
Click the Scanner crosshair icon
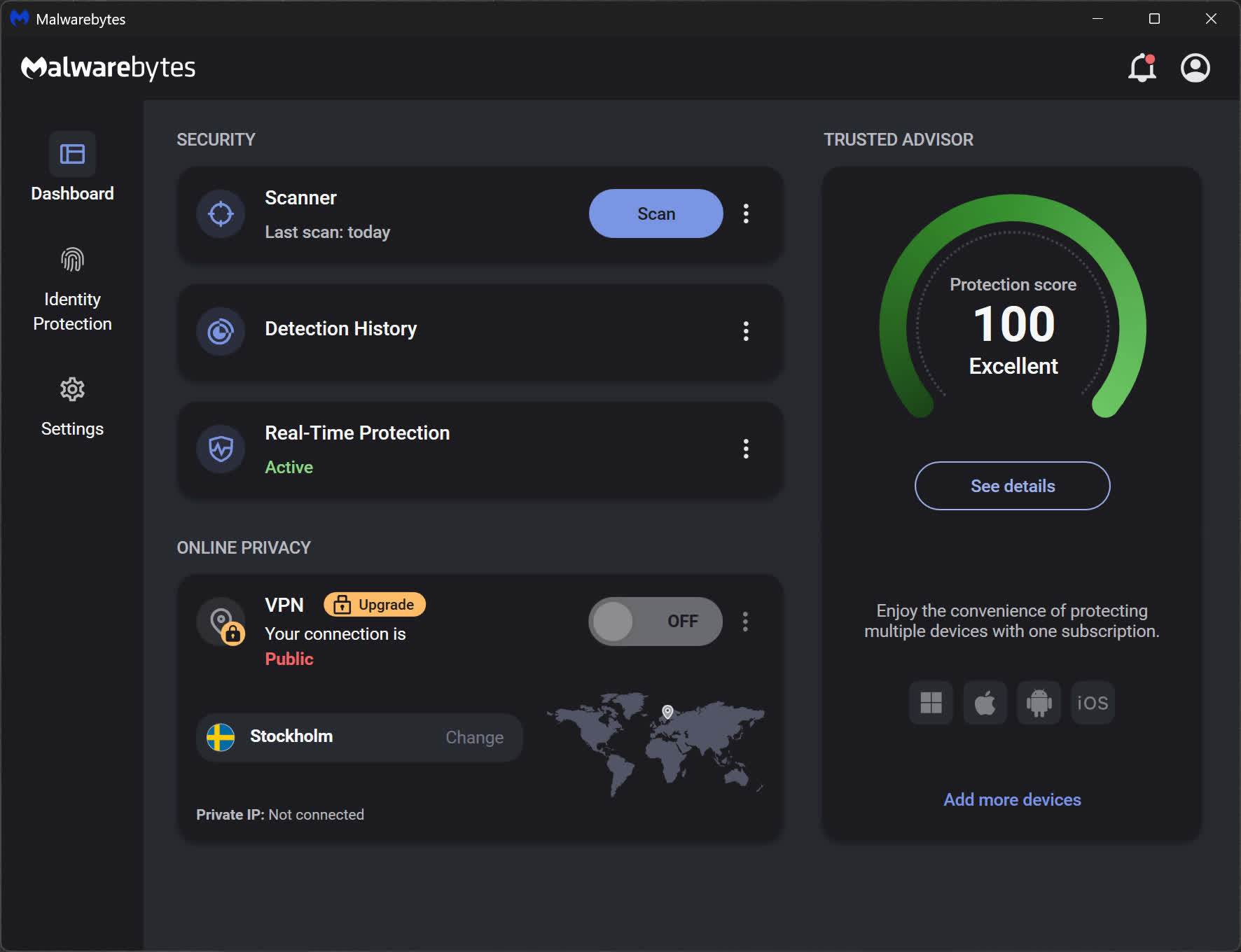click(221, 213)
